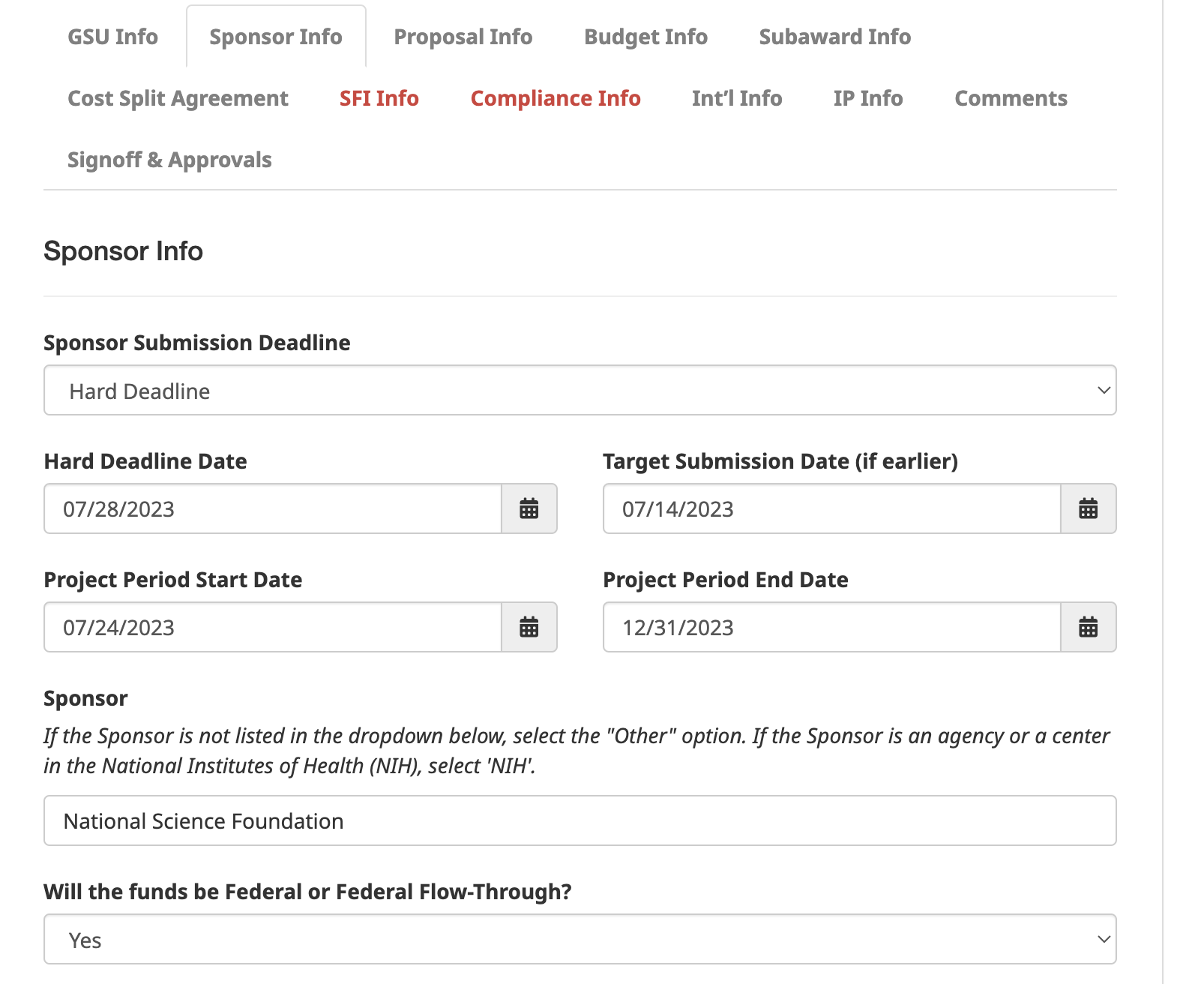The width and height of the screenshot is (1204, 984).
Task: Go to the Comments tab
Action: tap(1010, 98)
